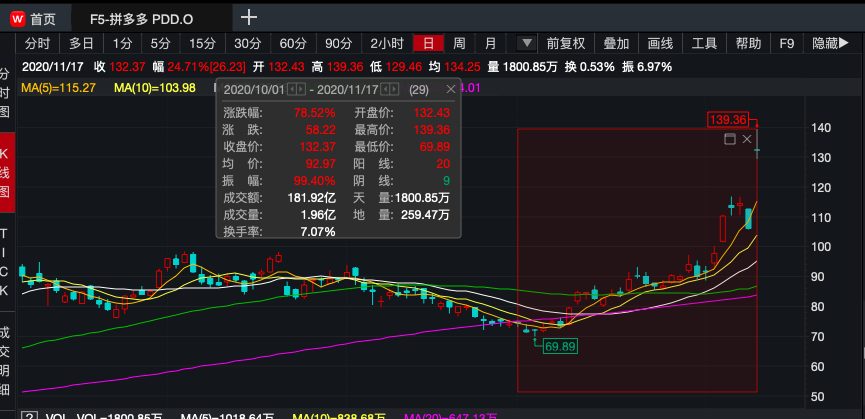Click the 139.36 high price marker

[x=727, y=120]
